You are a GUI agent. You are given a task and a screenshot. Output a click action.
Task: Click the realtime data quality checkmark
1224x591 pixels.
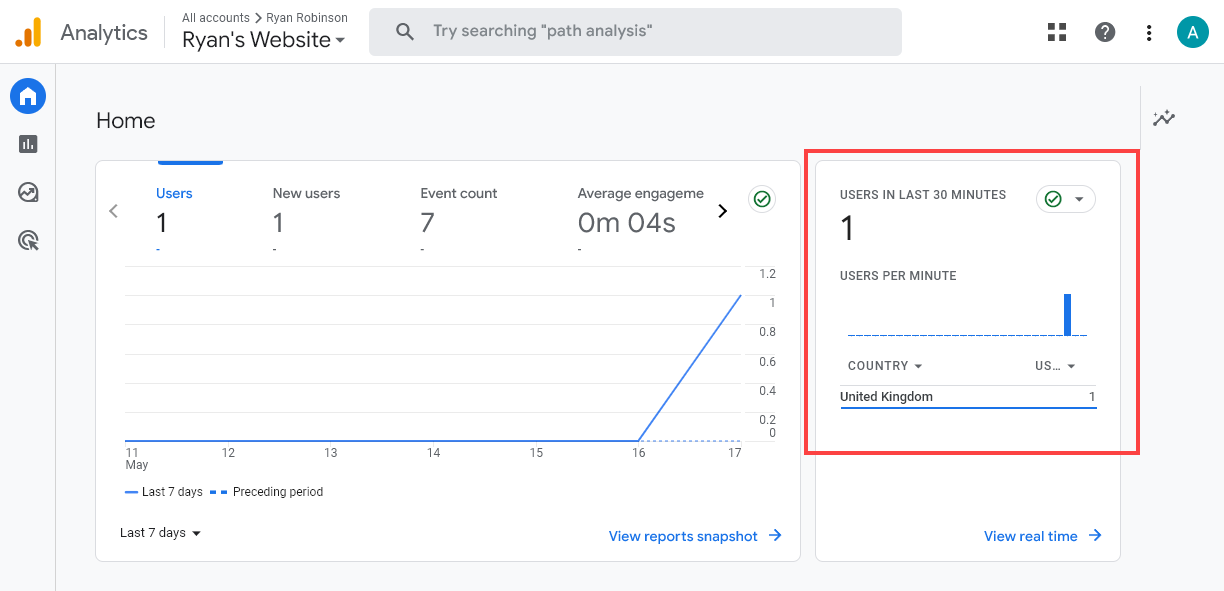tap(1053, 198)
